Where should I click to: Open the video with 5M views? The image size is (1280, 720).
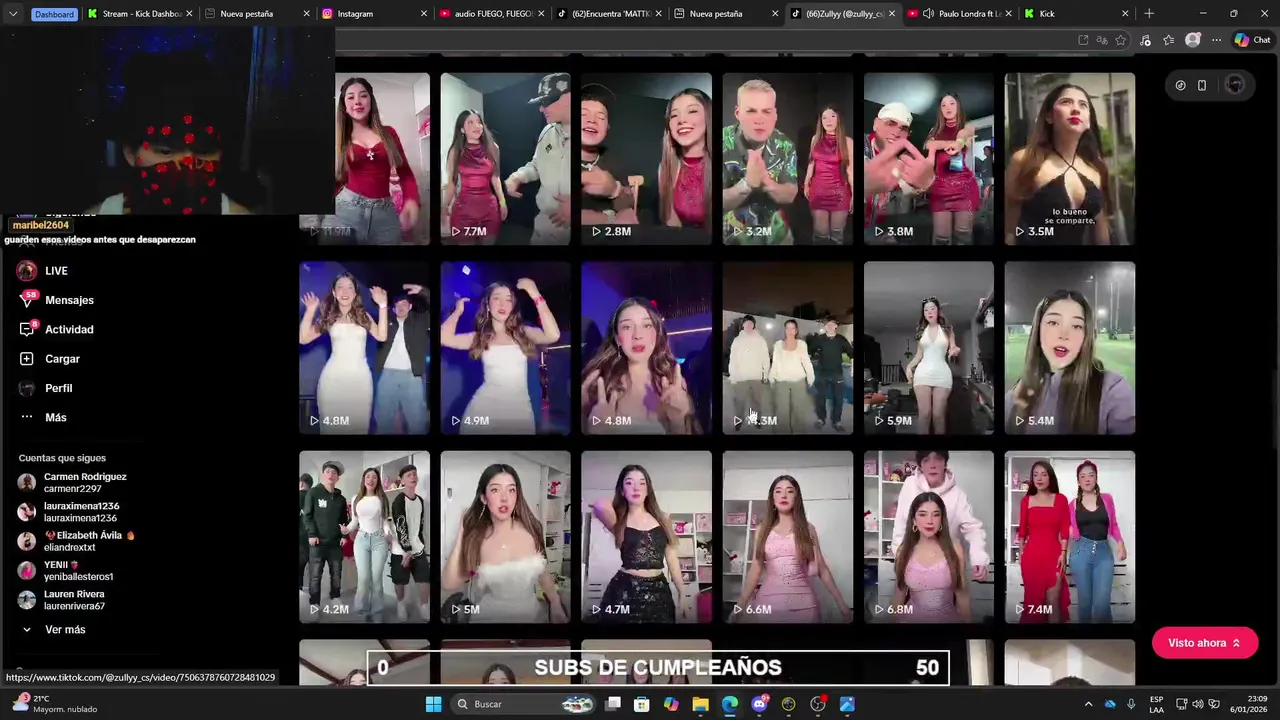point(505,537)
